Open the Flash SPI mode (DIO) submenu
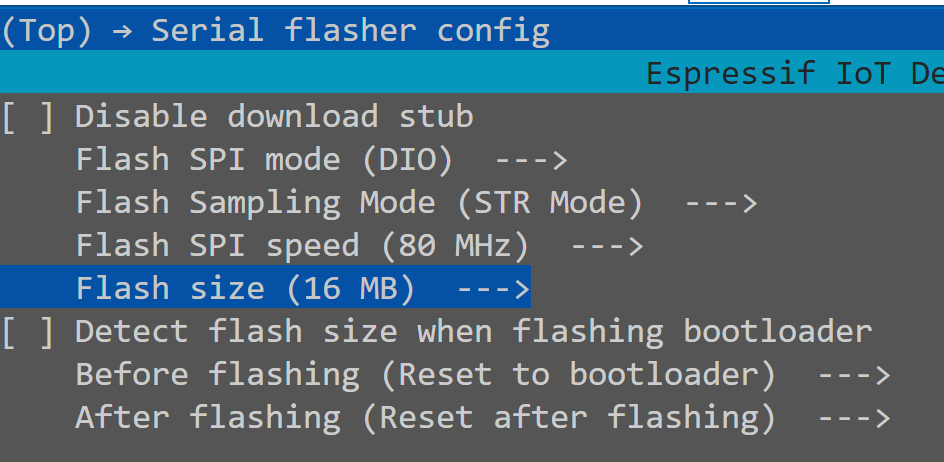 [321, 160]
